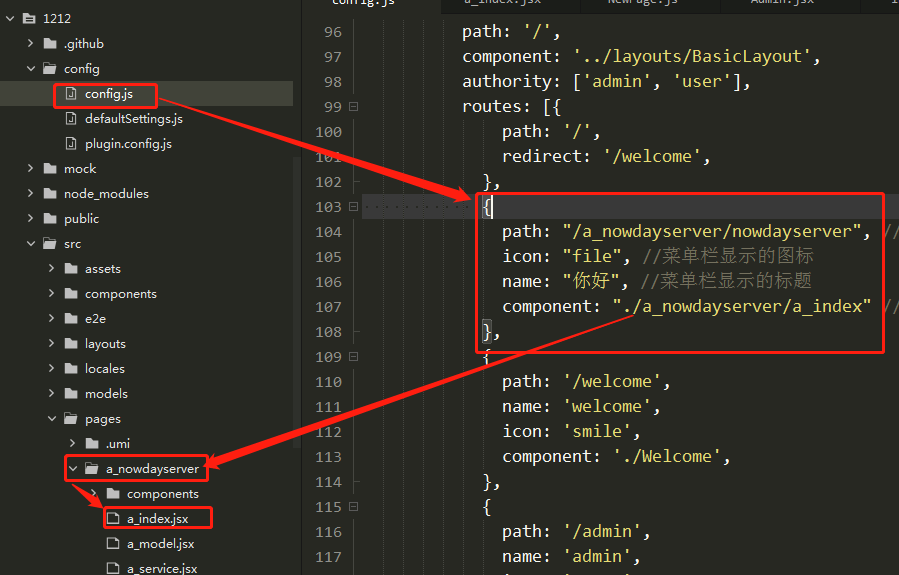
Task: Click the component: './Welcome' line
Action: [616, 456]
